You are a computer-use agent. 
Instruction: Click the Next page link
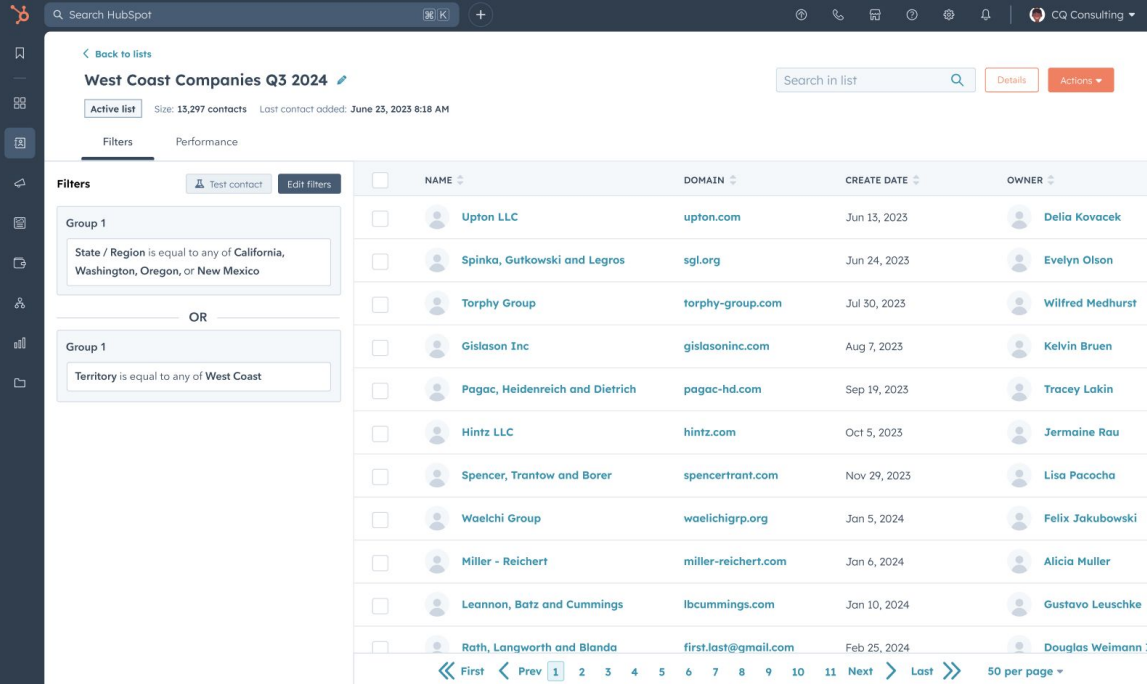click(x=860, y=671)
